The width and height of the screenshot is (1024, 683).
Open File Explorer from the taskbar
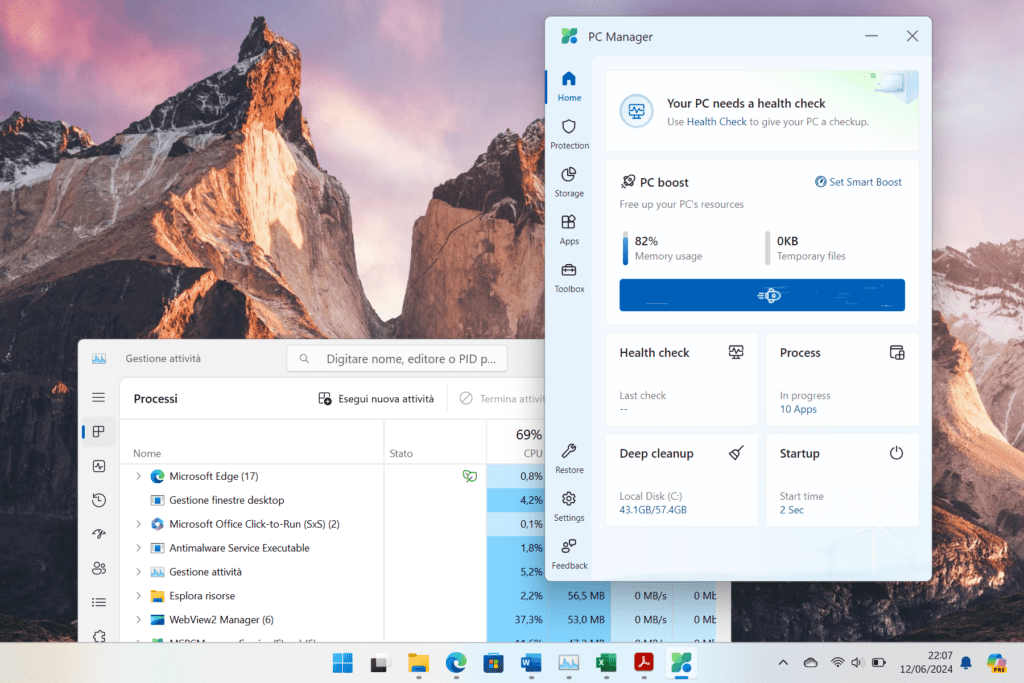coord(419,663)
